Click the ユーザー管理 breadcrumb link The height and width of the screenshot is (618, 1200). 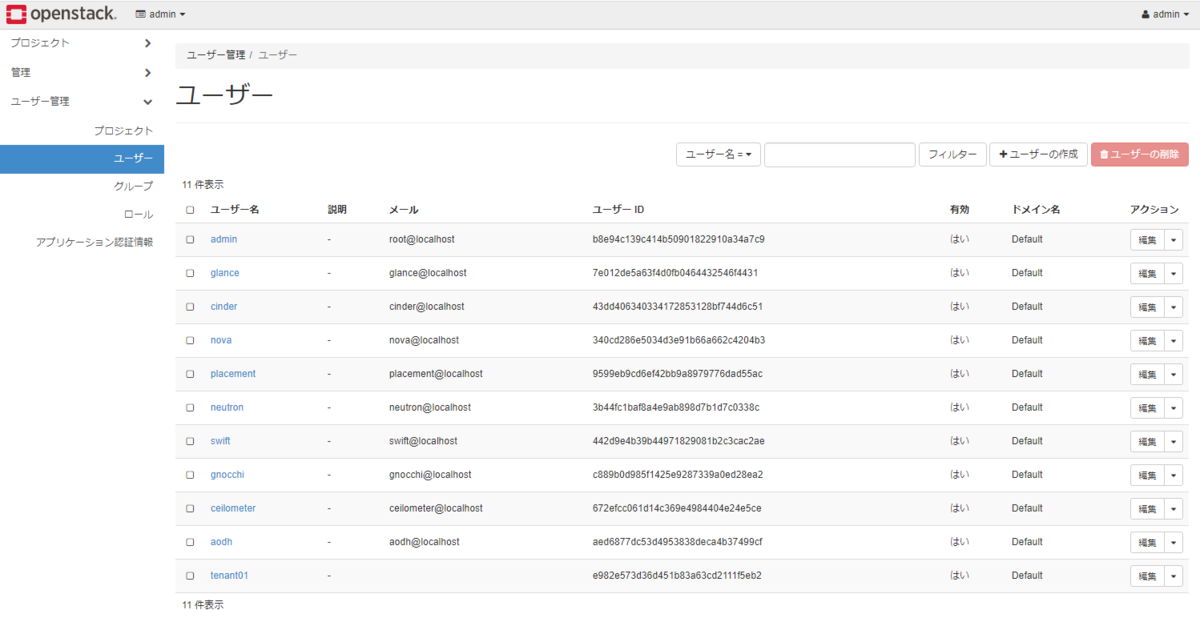[216, 55]
